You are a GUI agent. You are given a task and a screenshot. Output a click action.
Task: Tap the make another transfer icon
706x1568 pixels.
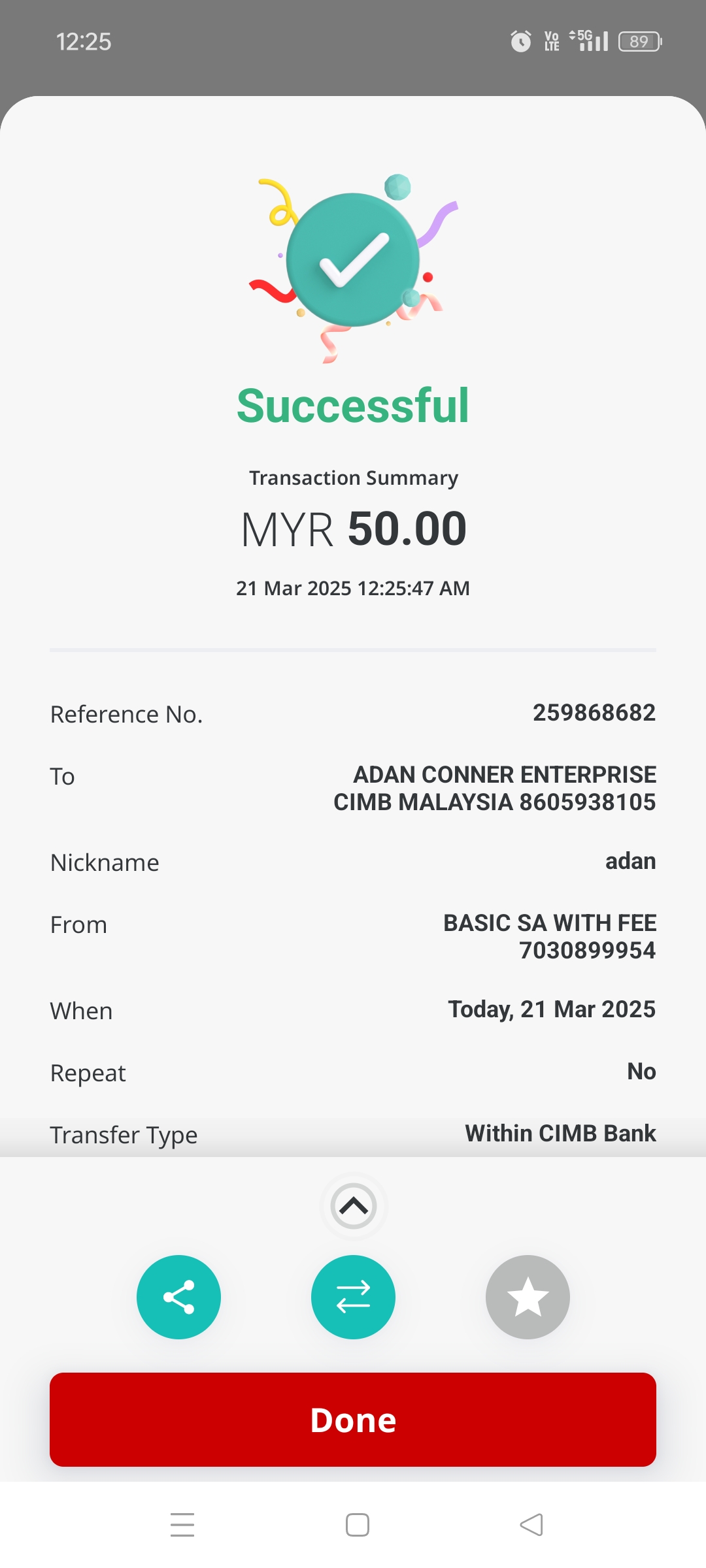point(353,1297)
